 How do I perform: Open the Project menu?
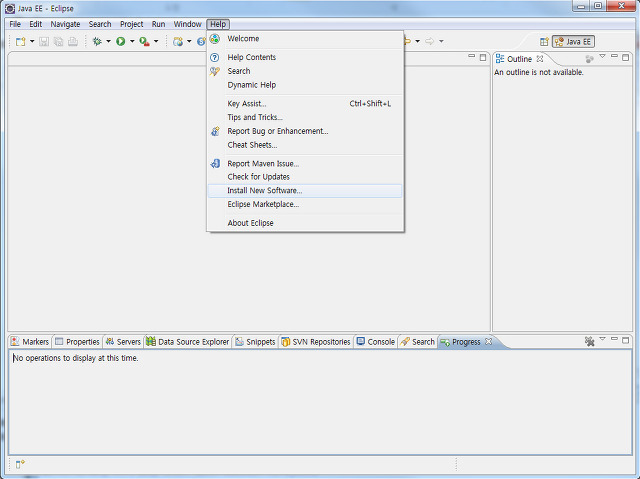click(x=131, y=24)
